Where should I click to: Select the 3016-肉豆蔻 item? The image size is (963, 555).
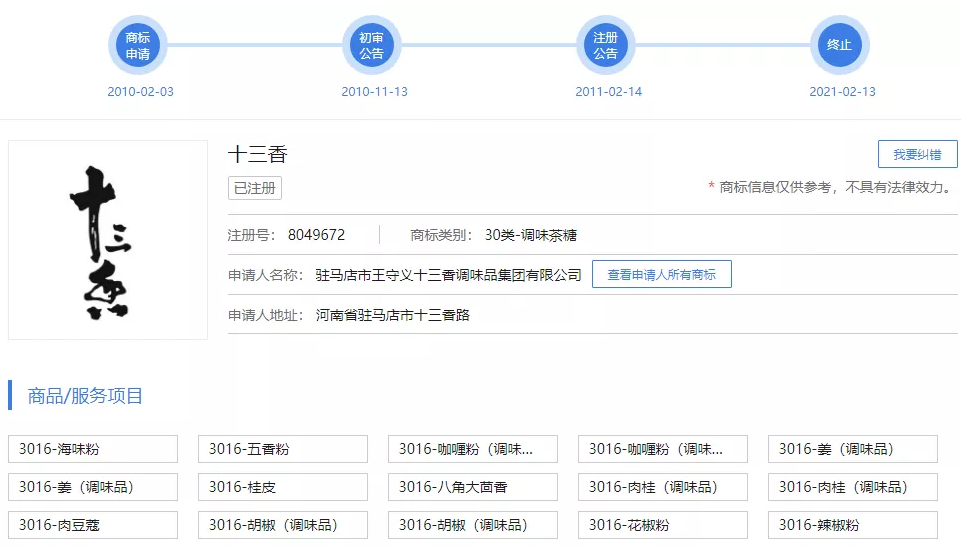click(x=93, y=525)
